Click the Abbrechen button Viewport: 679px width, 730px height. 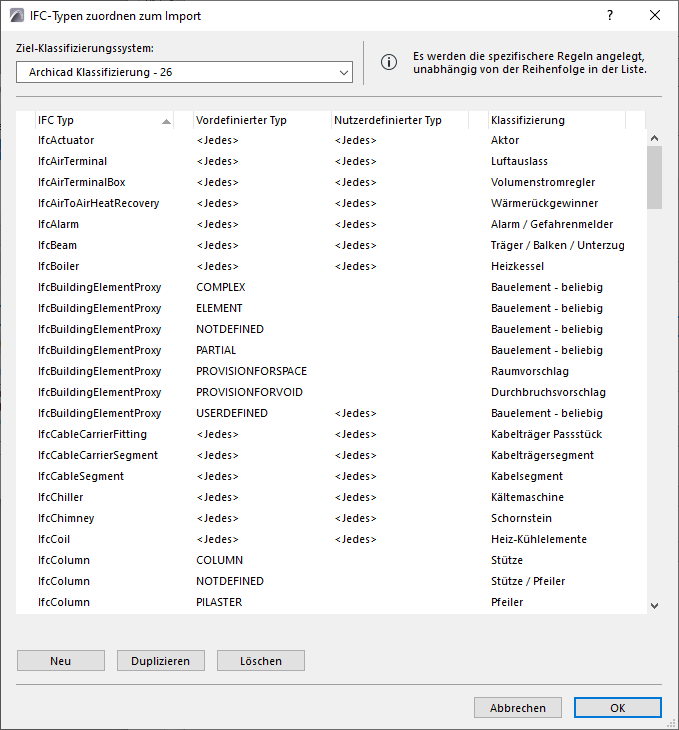(518, 708)
